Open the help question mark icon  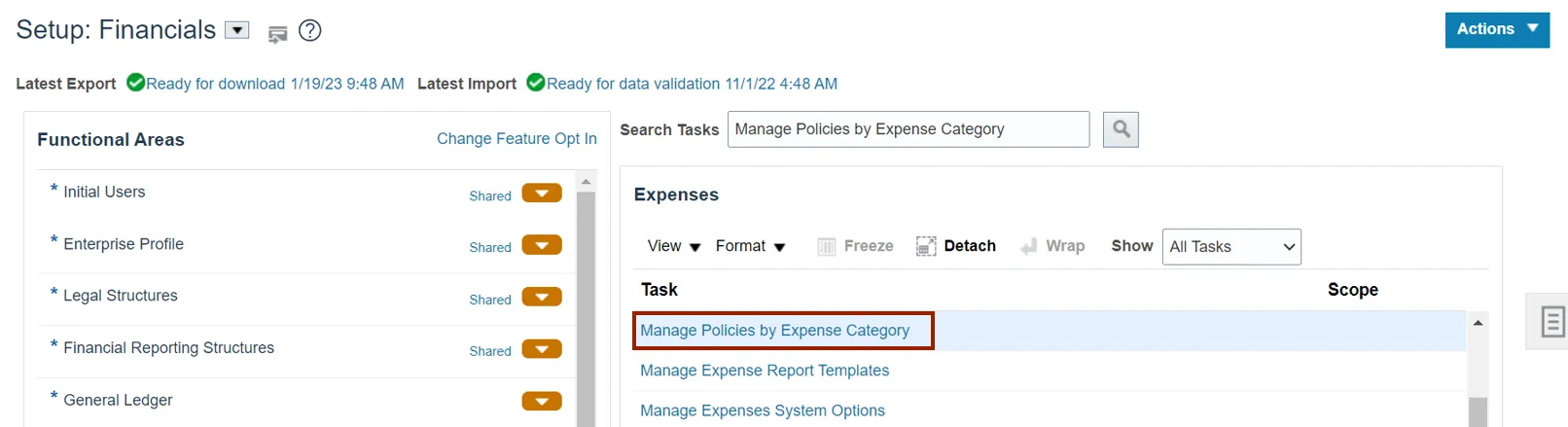pos(309,31)
